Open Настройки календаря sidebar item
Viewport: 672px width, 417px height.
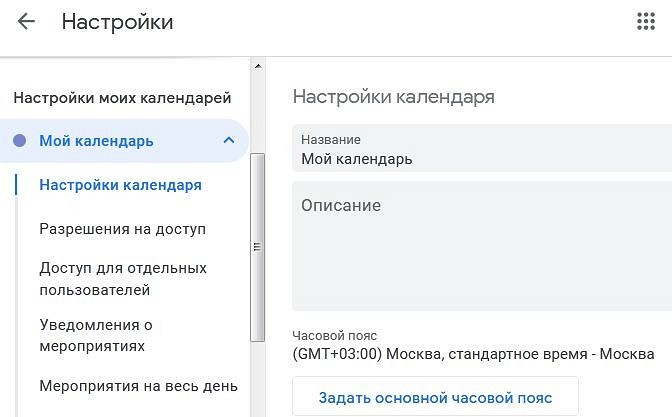tap(120, 185)
